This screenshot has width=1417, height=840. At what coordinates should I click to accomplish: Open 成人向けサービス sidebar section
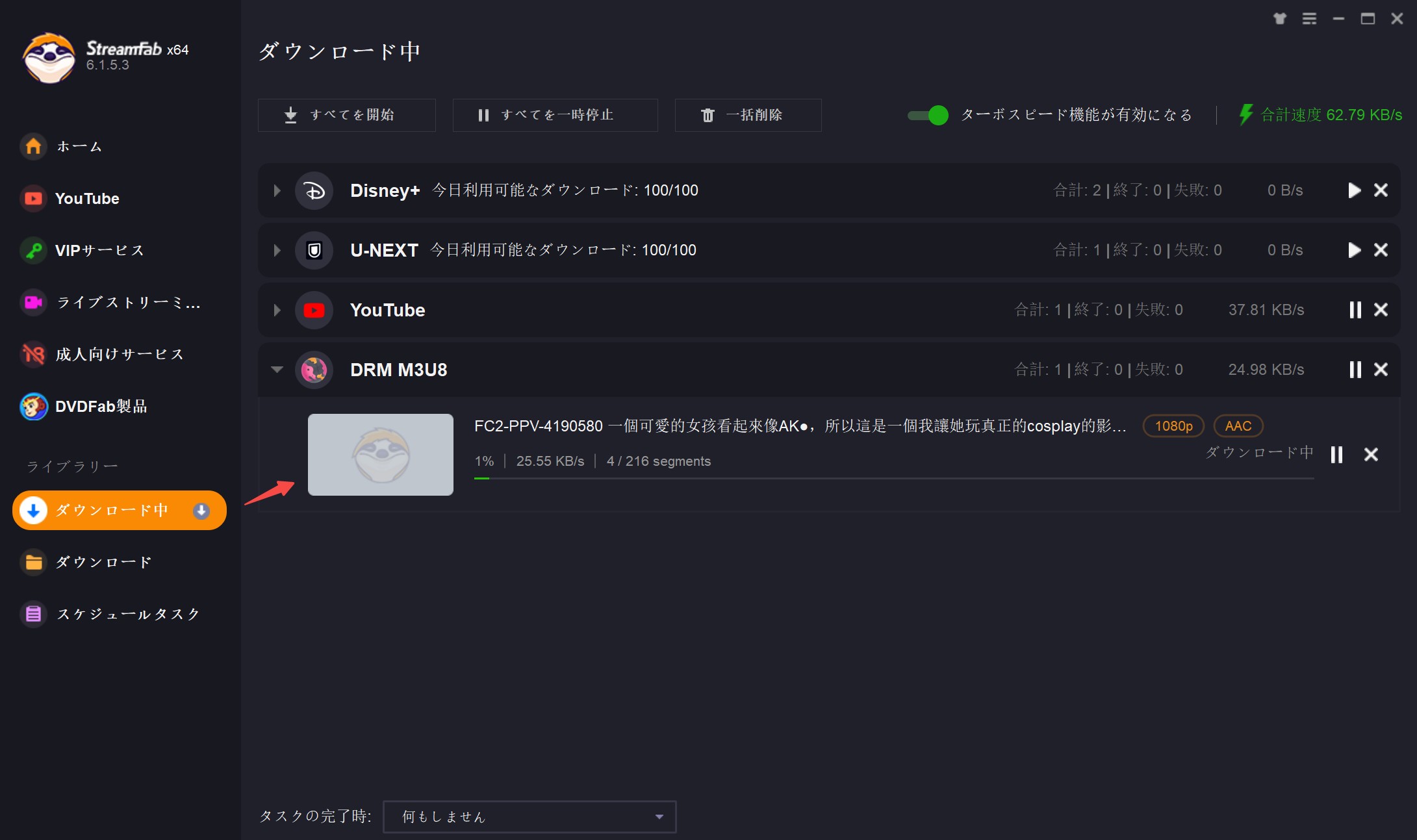[120, 354]
